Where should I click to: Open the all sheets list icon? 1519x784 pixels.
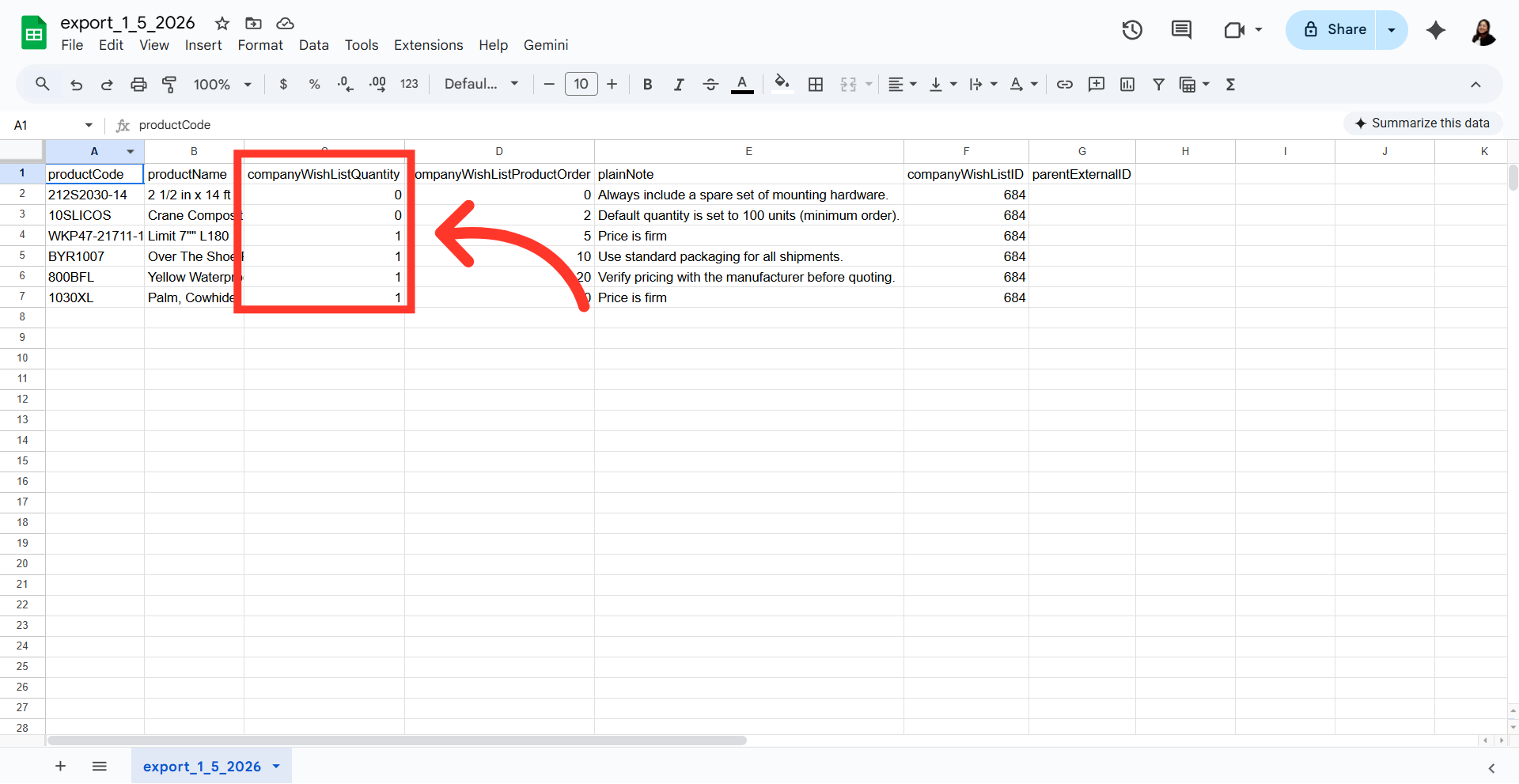click(99, 766)
